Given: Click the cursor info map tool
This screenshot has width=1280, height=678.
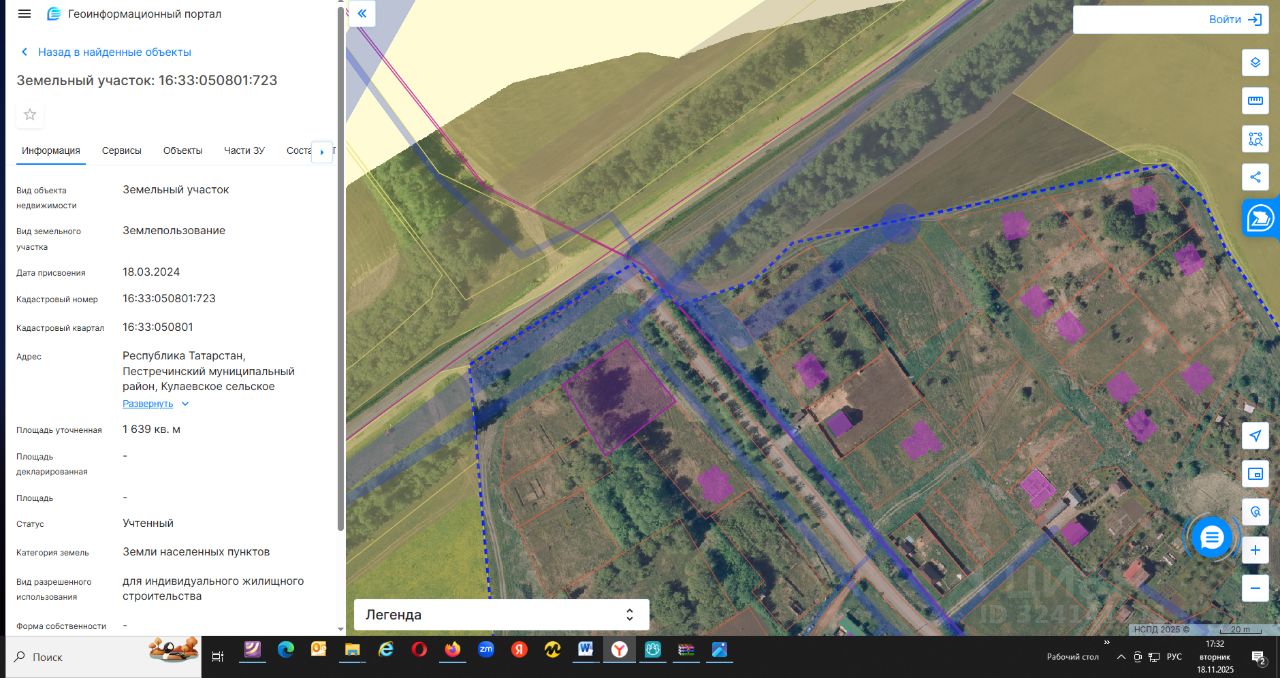Looking at the screenshot, I should tap(1255, 511).
